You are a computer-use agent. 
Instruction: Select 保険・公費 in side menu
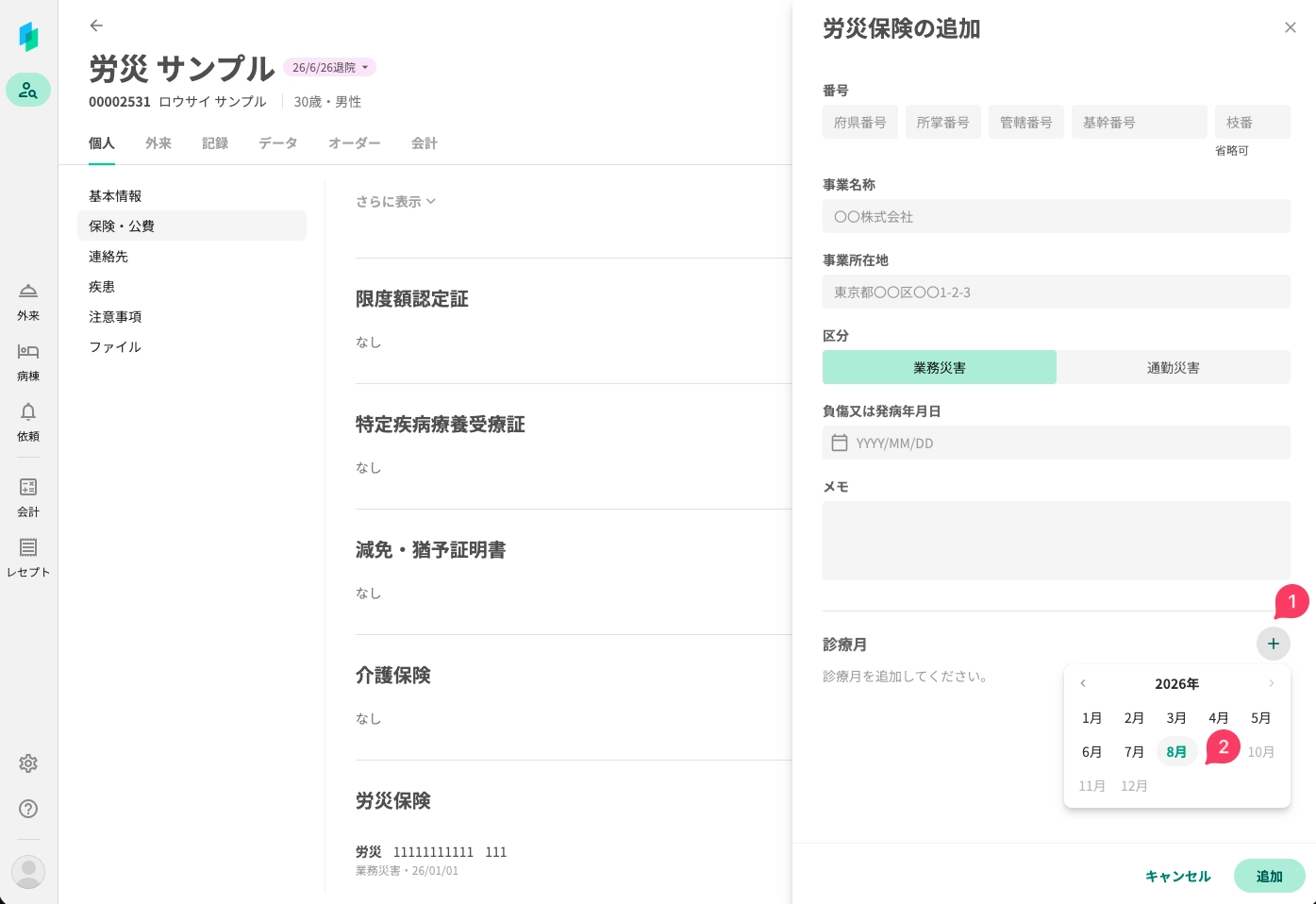[192, 226]
